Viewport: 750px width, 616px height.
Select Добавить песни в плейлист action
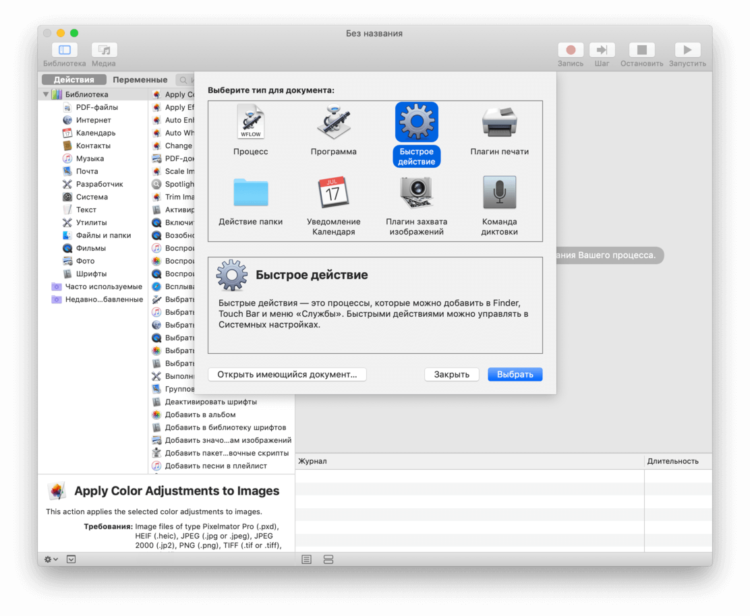pos(216,466)
